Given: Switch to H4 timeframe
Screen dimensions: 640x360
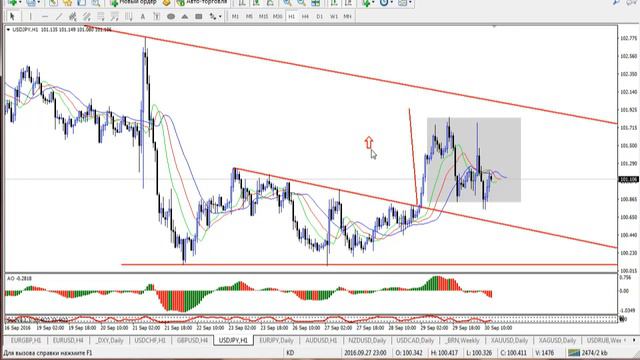Looking at the screenshot, I should pyautogui.click(x=305, y=17).
